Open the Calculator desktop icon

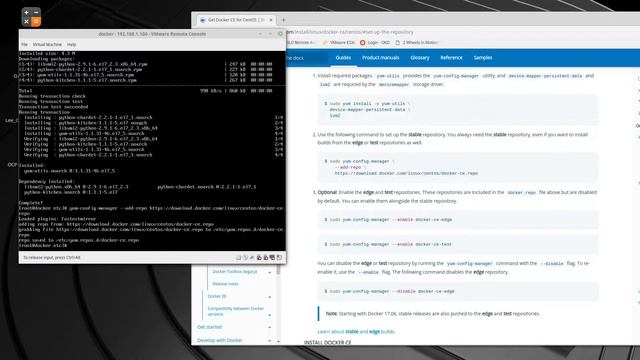[x=31, y=17]
